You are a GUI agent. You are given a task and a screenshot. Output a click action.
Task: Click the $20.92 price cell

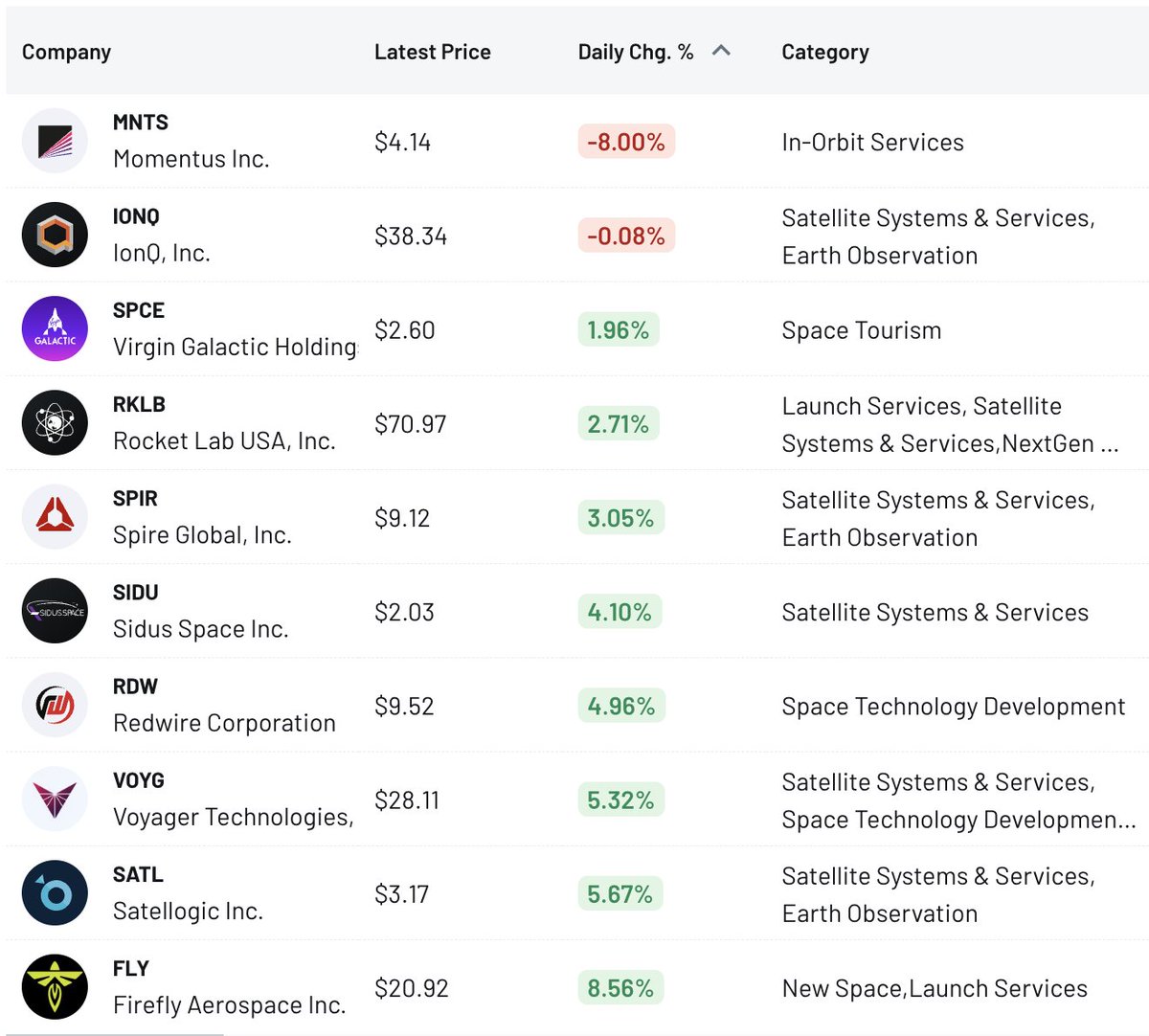[412, 988]
